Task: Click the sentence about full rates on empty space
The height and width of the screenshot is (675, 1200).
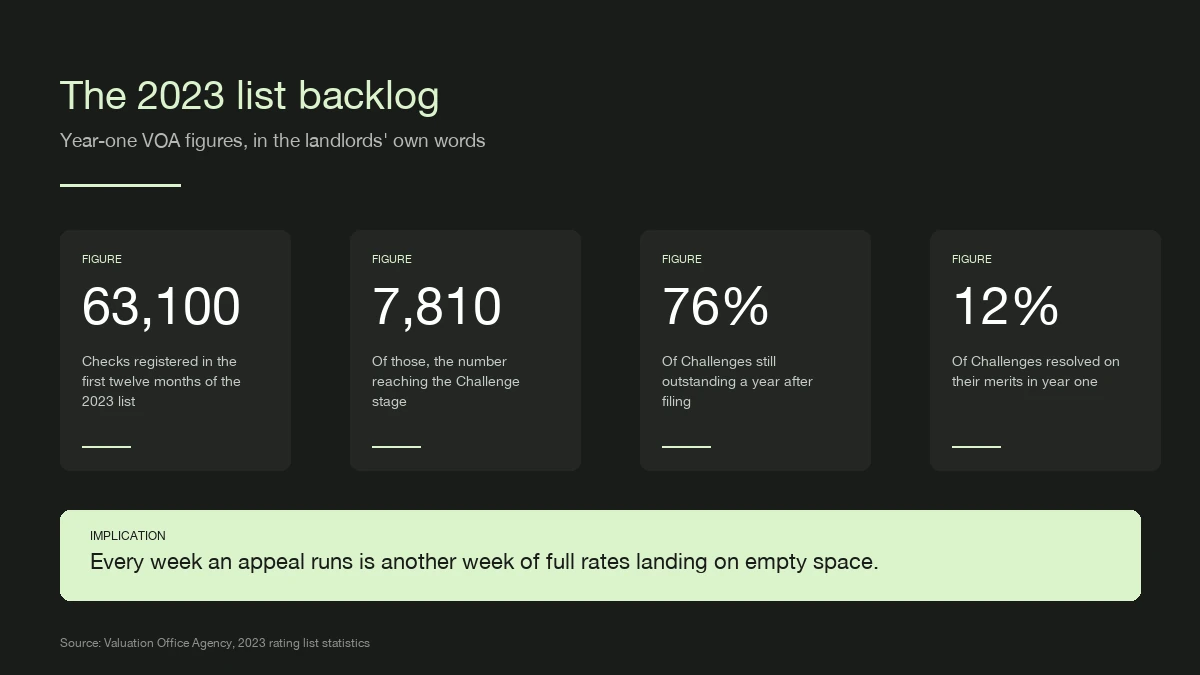Action: [484, 562]
